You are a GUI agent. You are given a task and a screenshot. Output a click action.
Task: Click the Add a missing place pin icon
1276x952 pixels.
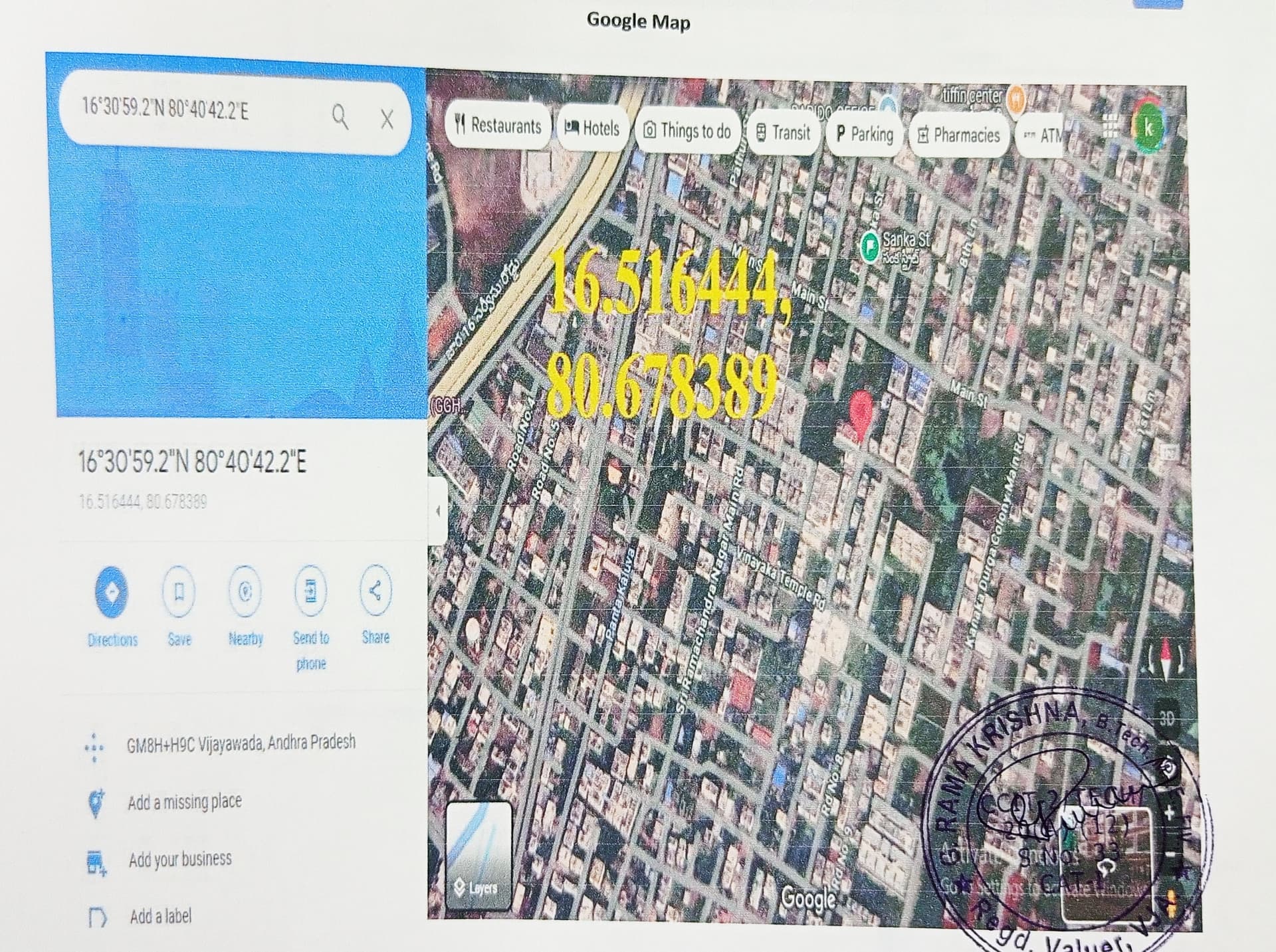point(96,803)
